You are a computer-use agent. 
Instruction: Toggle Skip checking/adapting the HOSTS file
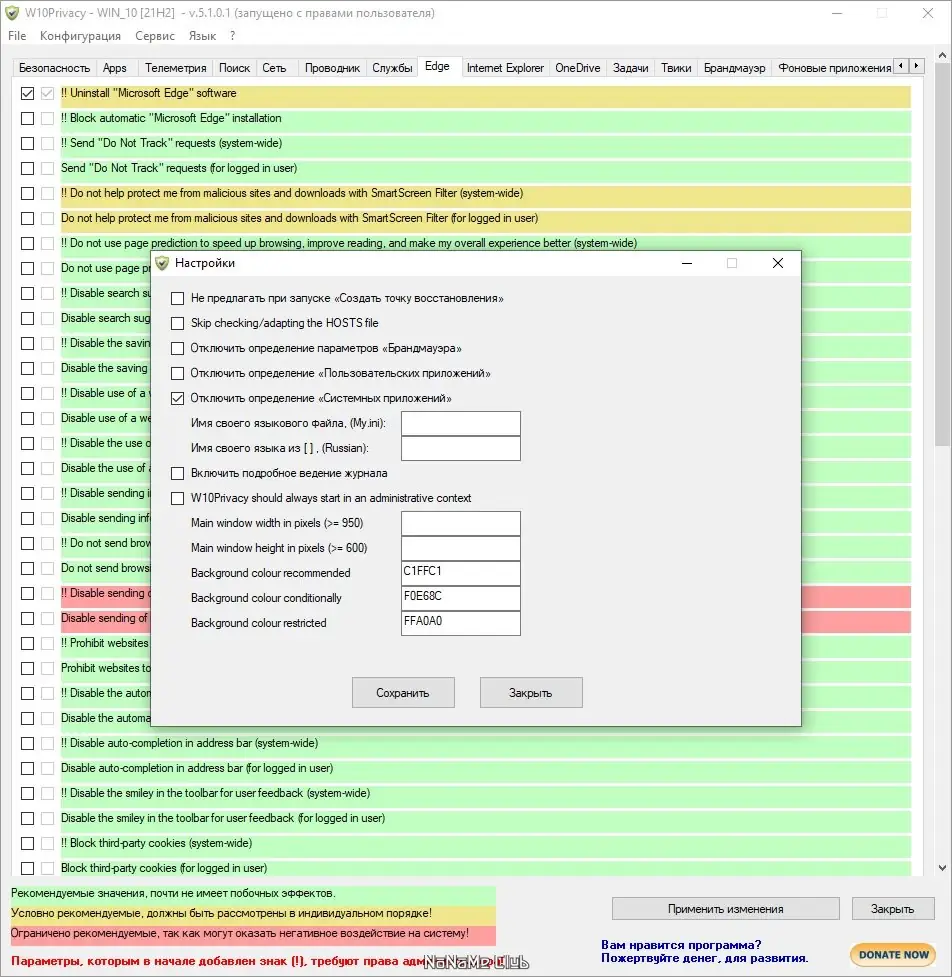pyautogui.click(x=178, y=323)
